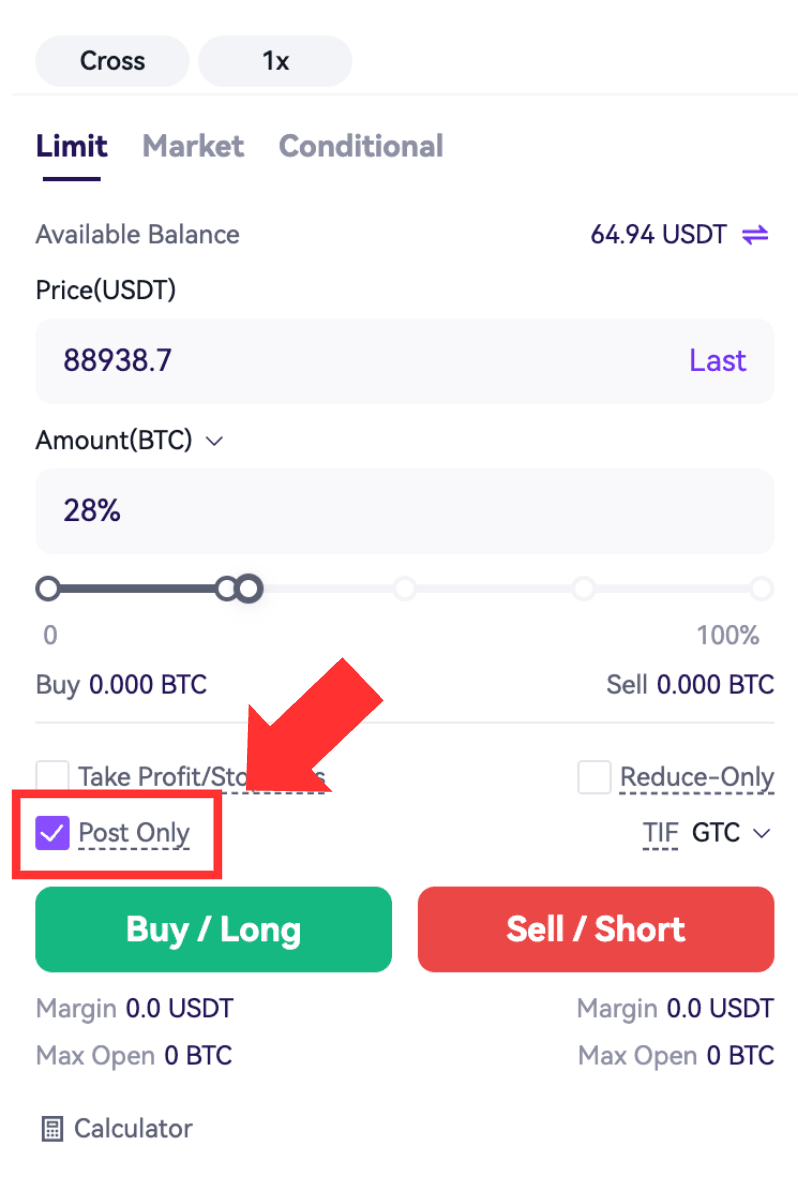Image resolution: width=798 pixels, height=1190 pixels.
Task: Open the 1x leverage selector
Action: point(275,61)
